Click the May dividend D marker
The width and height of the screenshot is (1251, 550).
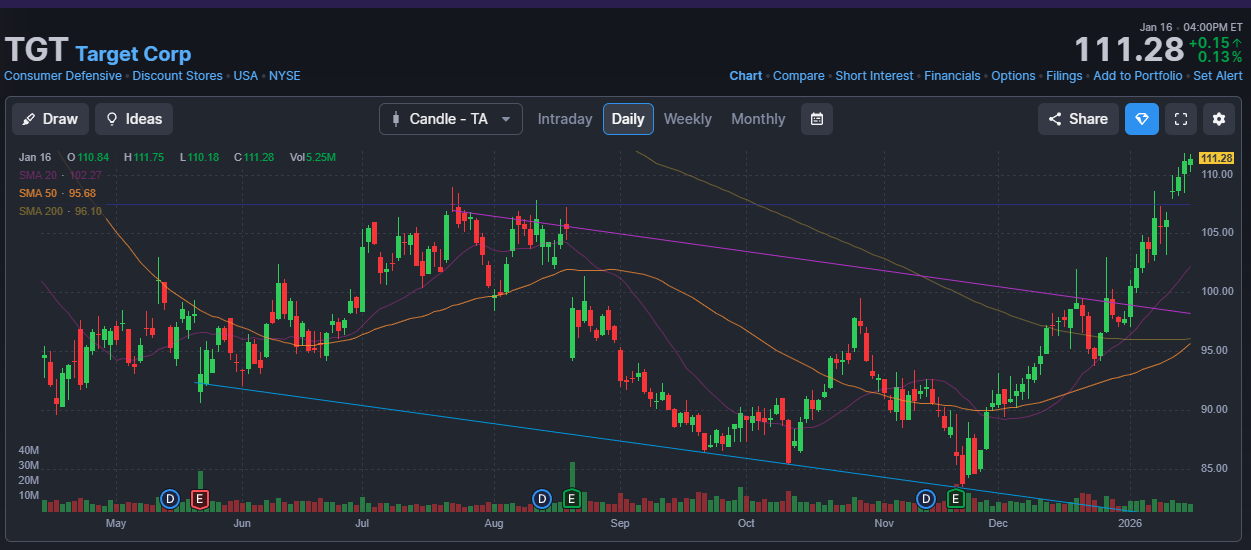click(x=170, y=498)
